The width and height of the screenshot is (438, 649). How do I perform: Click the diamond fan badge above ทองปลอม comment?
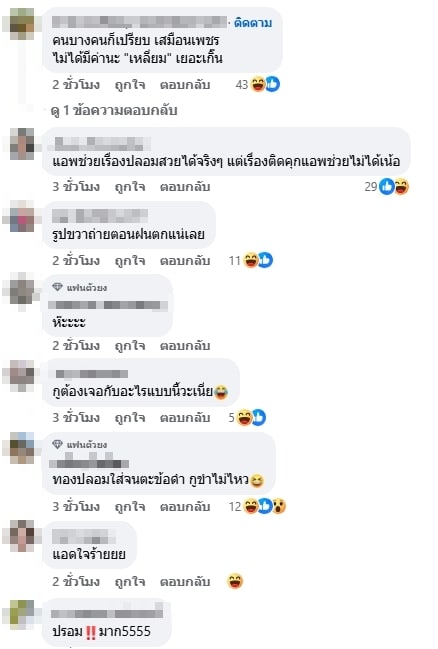(x=57, y=444)
